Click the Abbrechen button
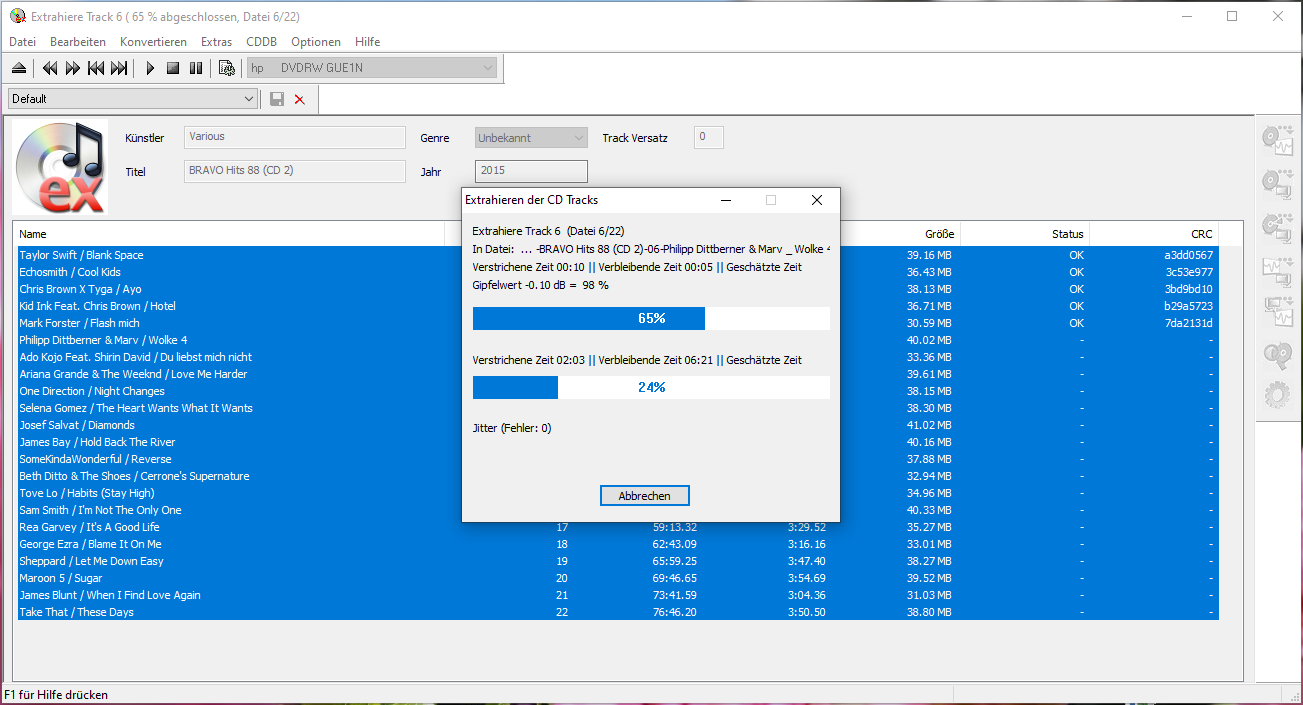Image resolution: width=1303 pixels, height=705 pixels. (644, 496)
